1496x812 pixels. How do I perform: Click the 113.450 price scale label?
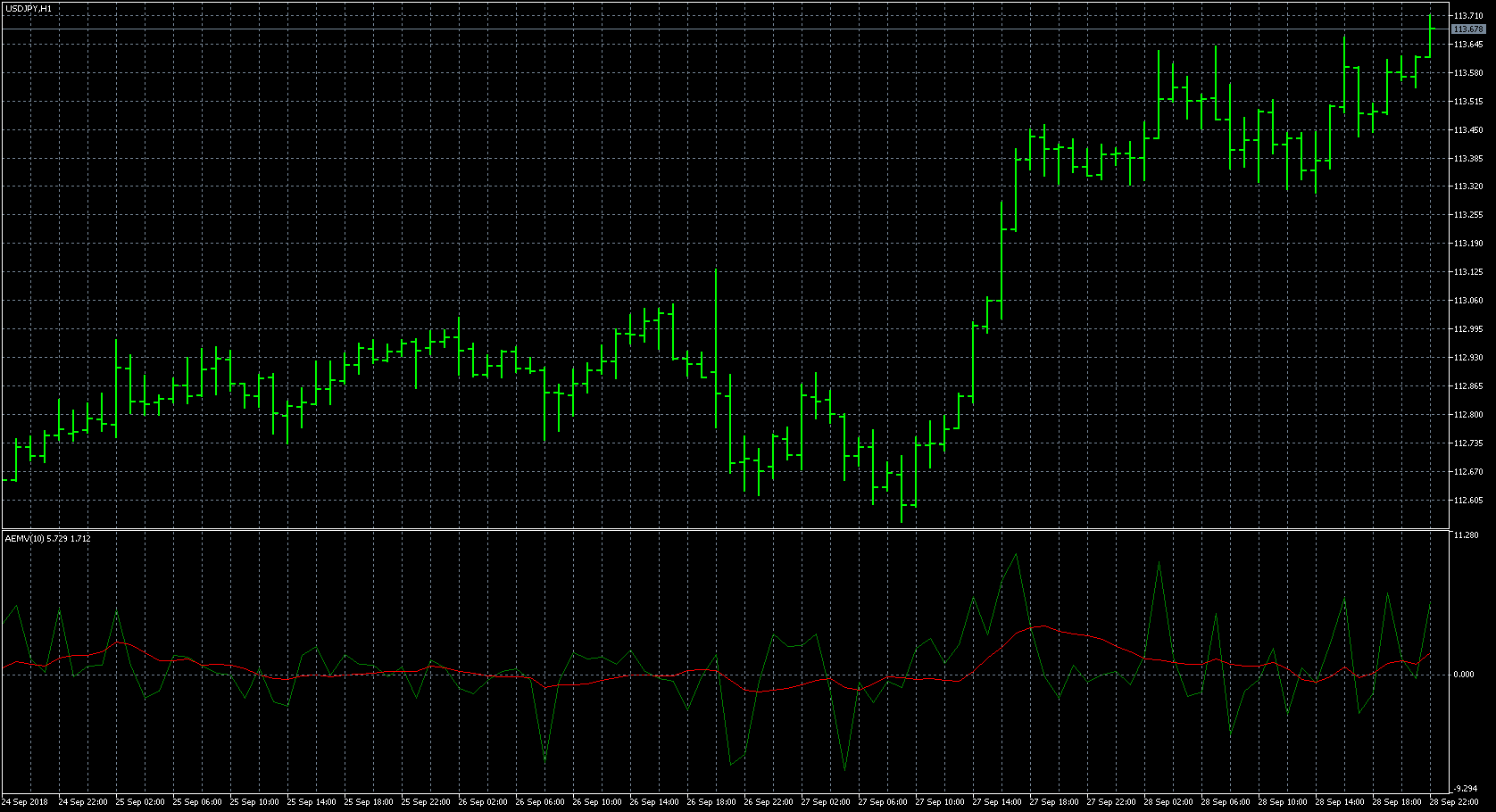point(1468,129)
